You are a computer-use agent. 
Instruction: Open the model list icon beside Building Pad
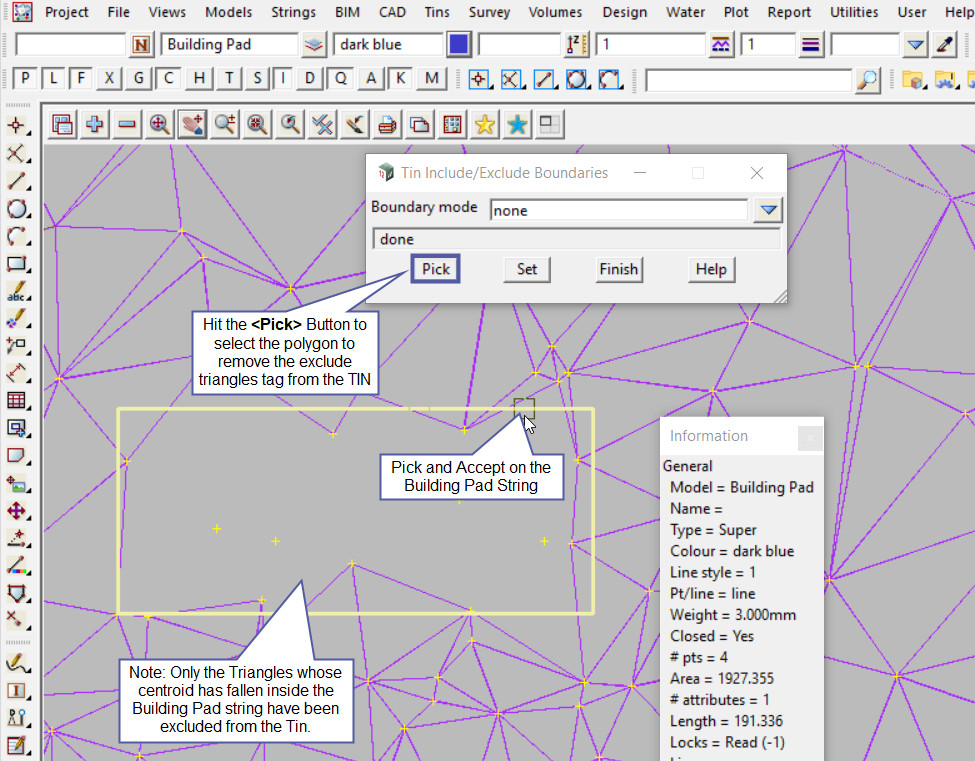coord(314,44)
